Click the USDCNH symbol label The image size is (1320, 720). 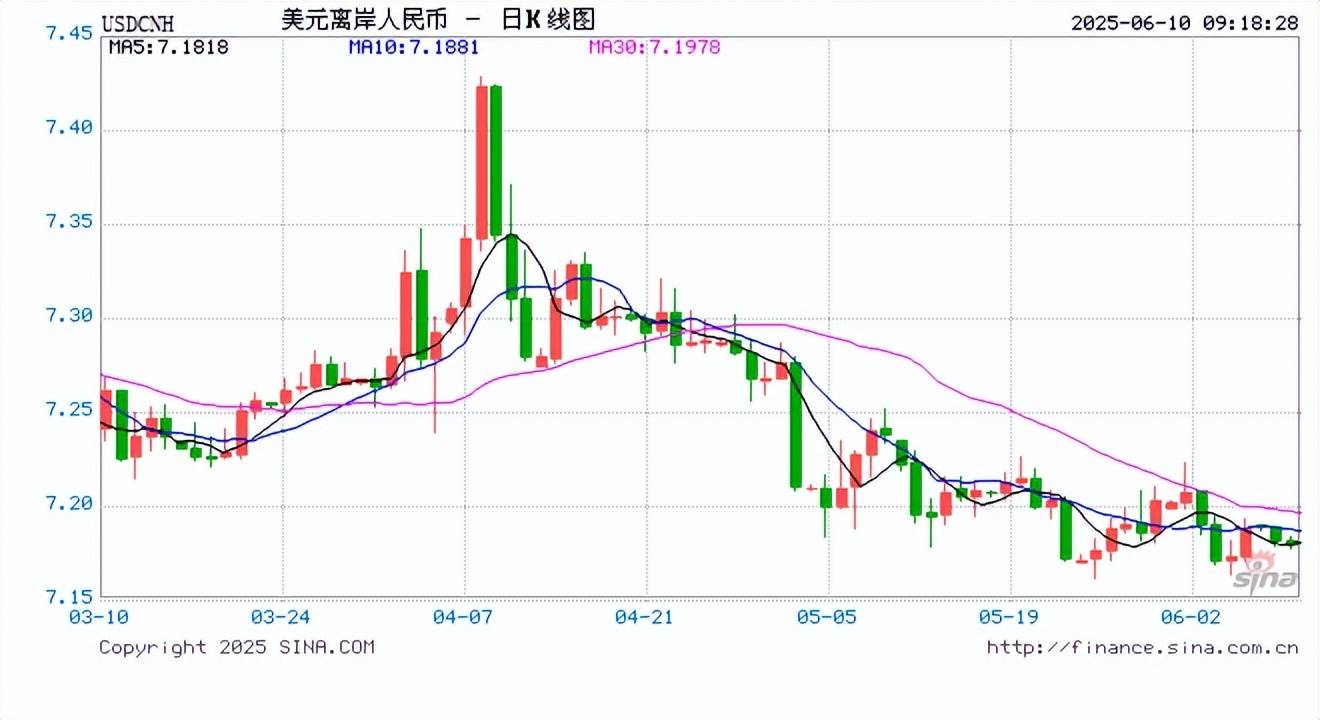(x=138, y=22)
